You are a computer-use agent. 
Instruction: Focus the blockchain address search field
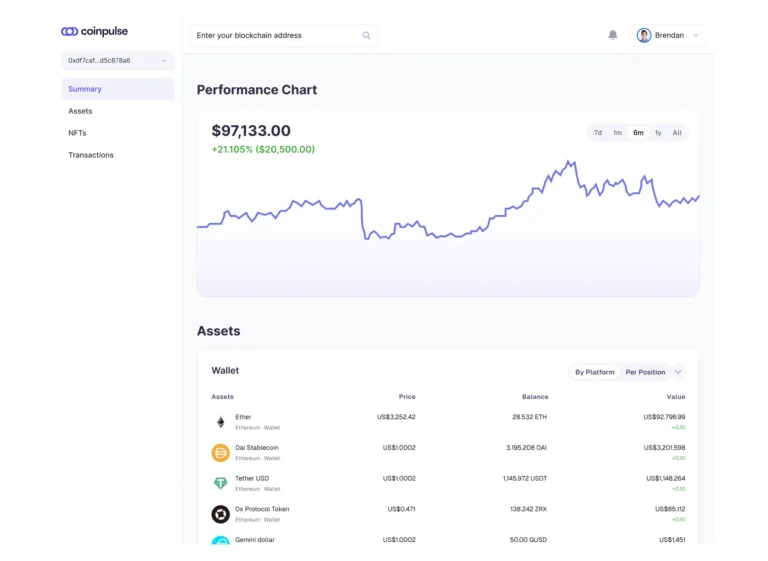(x=283, y=35)
